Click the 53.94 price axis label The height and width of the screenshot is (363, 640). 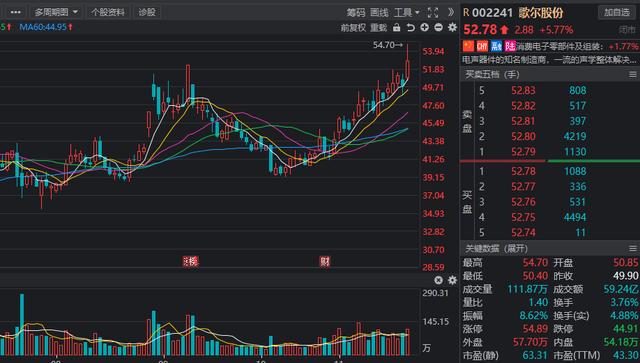click(x=433, y=51)
